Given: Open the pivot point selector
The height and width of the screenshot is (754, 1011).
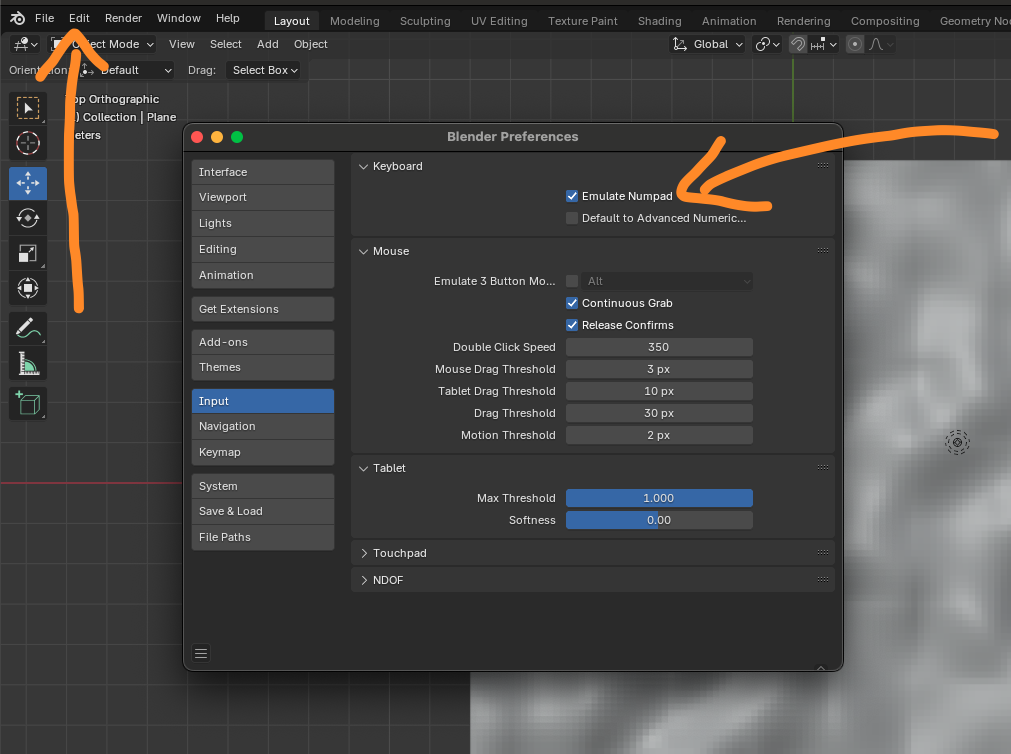Looking at the screenshot, I should pyautogui.click(x=767, y=44).
